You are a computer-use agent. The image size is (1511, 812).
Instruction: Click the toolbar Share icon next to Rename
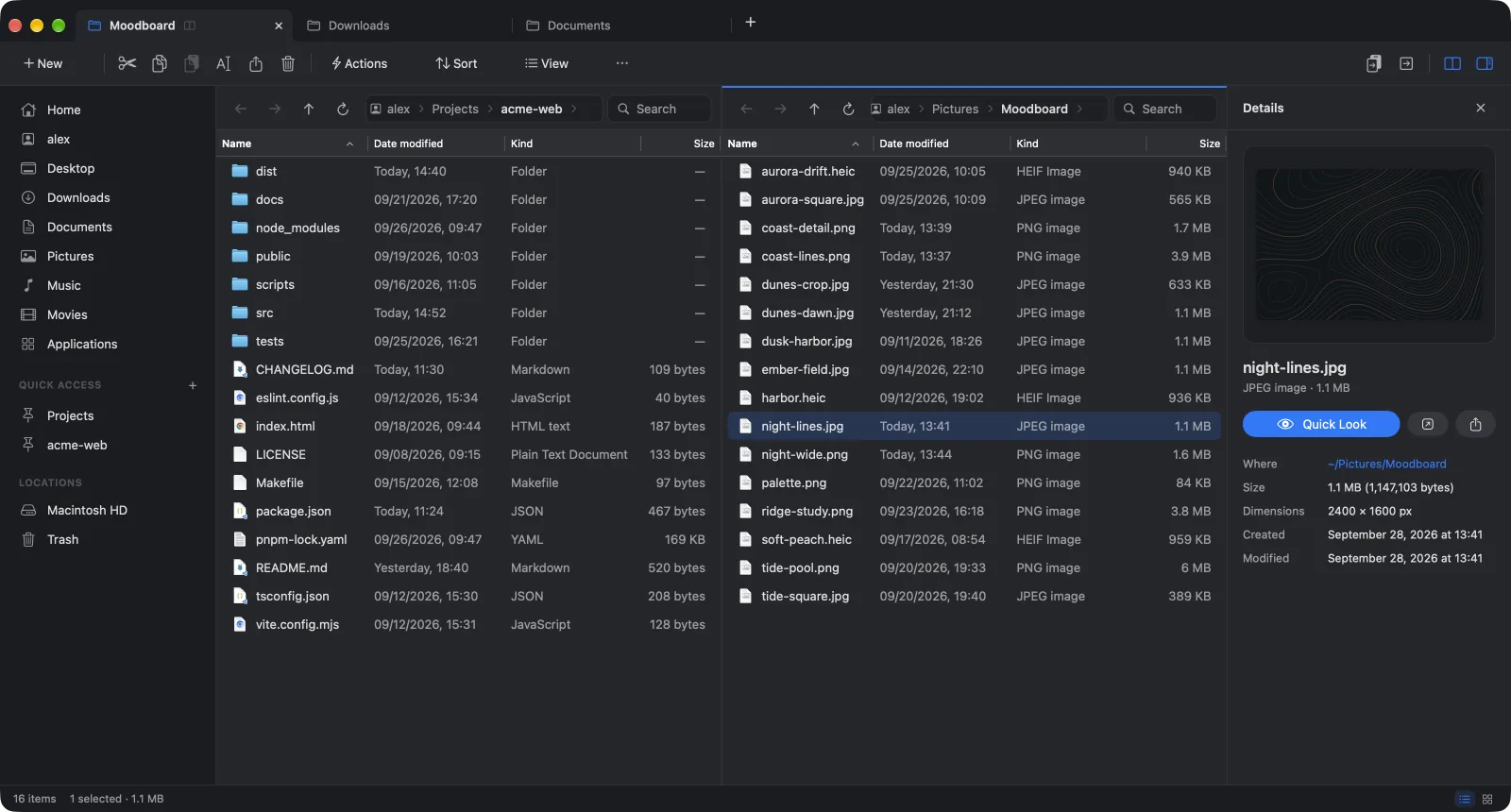(256, 63)
